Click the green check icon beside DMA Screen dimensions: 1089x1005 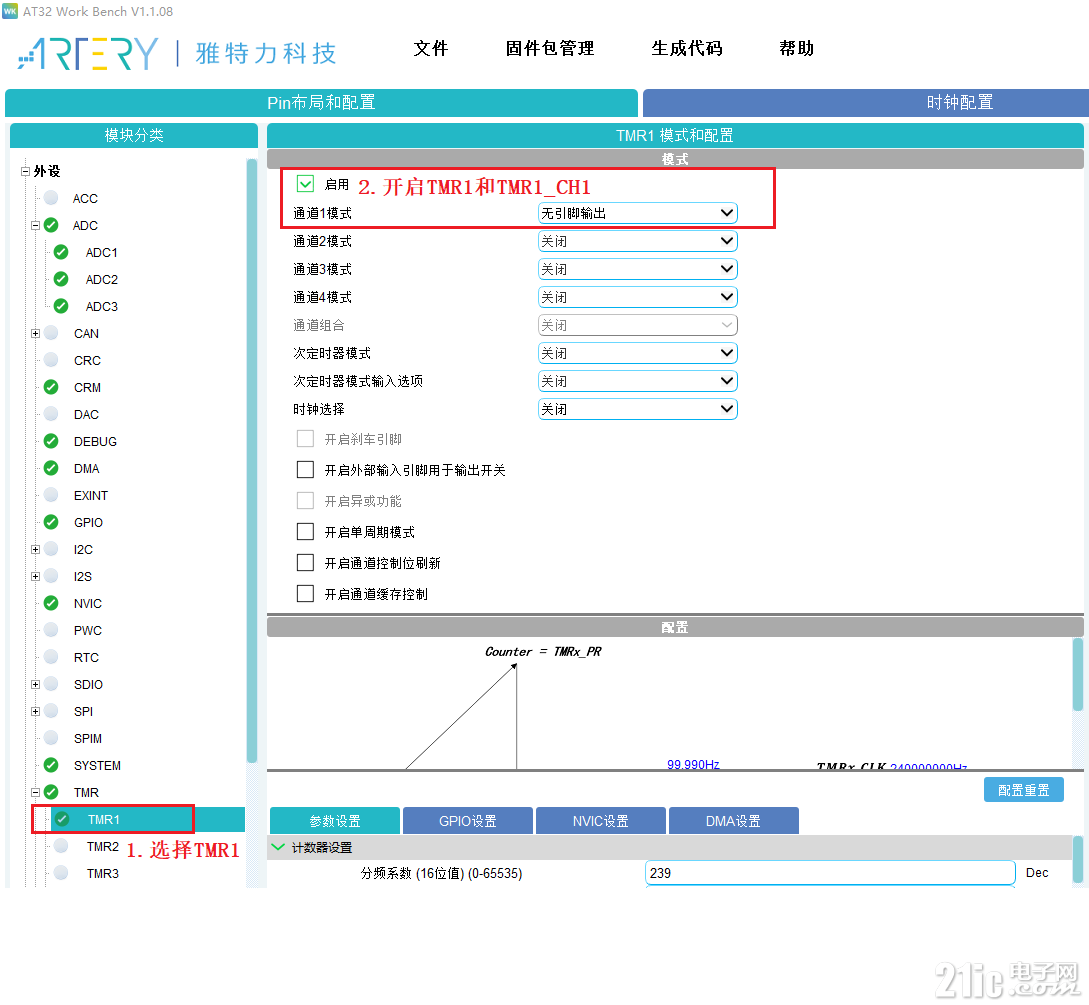click(x=51, y=468)
